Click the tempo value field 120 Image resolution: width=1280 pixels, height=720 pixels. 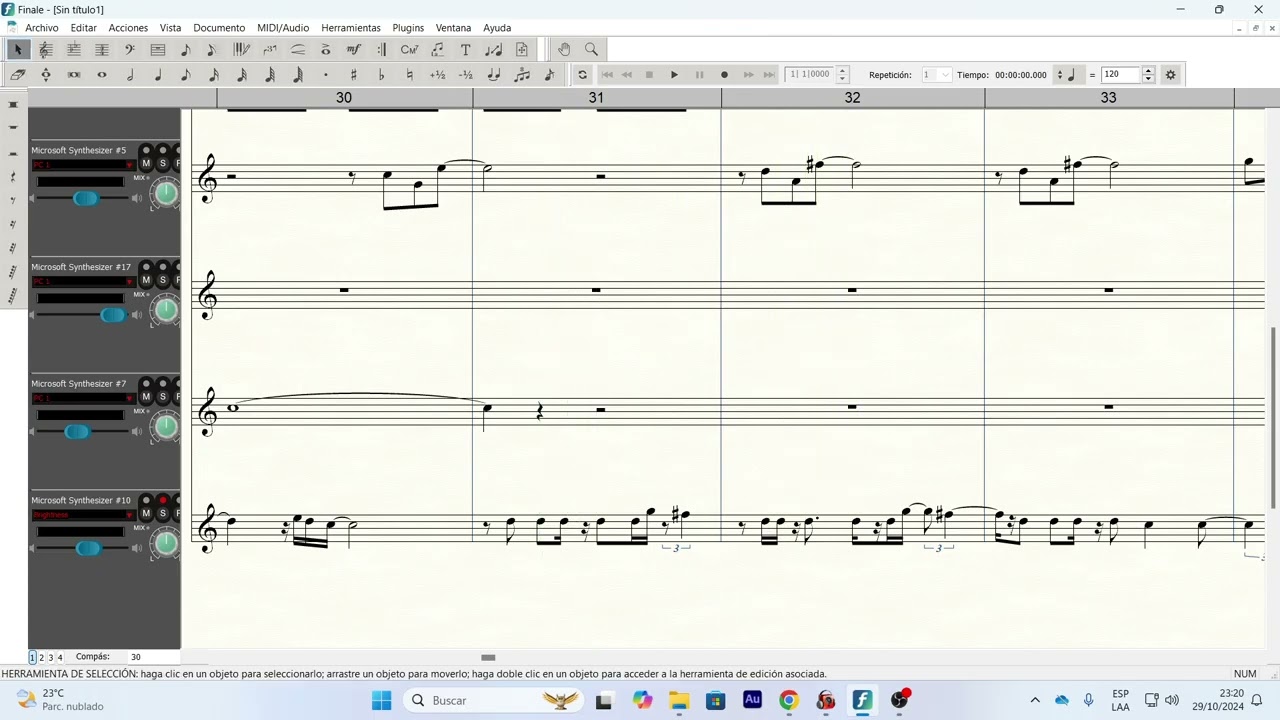pos(1121,75)
